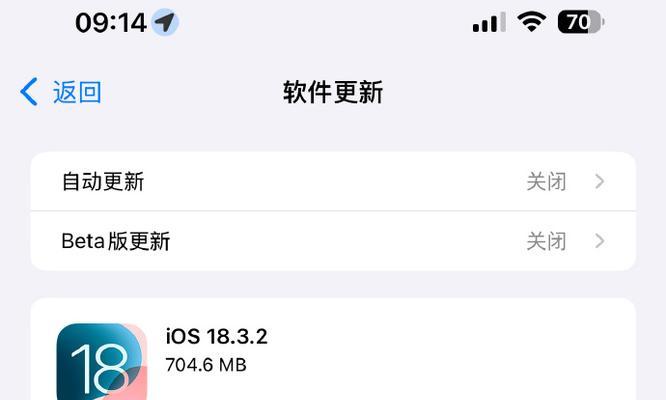
Task: Tap the blue back chevron icon
Action: click(x=29, y=92)
